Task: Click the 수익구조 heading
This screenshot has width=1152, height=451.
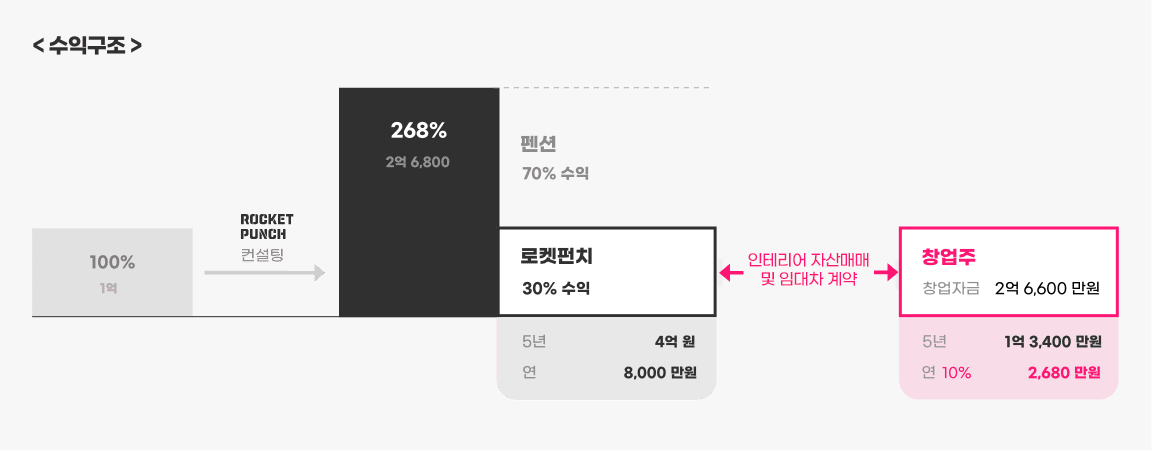Action: coord(87,46)
